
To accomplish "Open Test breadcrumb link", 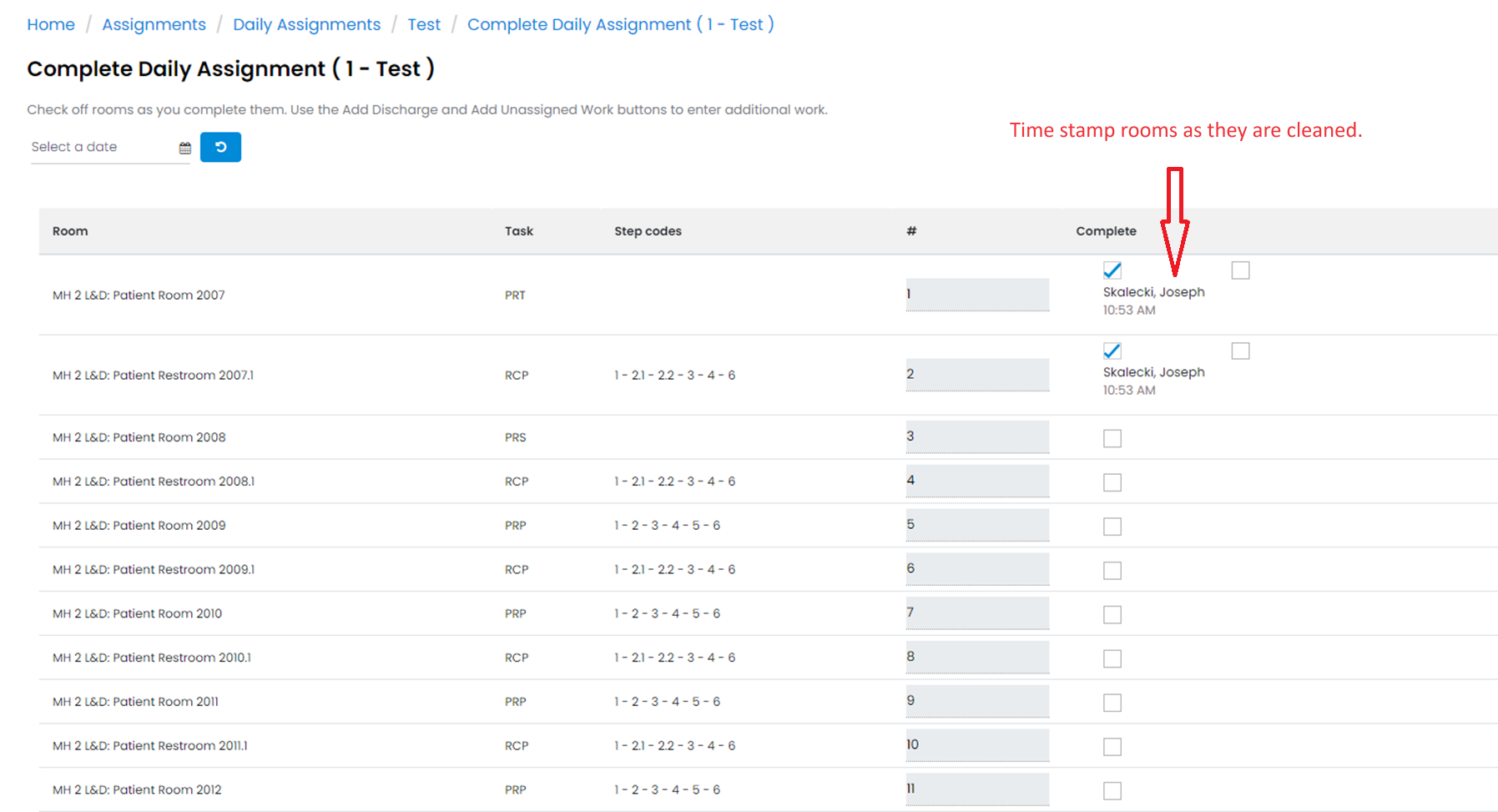I will tap(424, 24).
